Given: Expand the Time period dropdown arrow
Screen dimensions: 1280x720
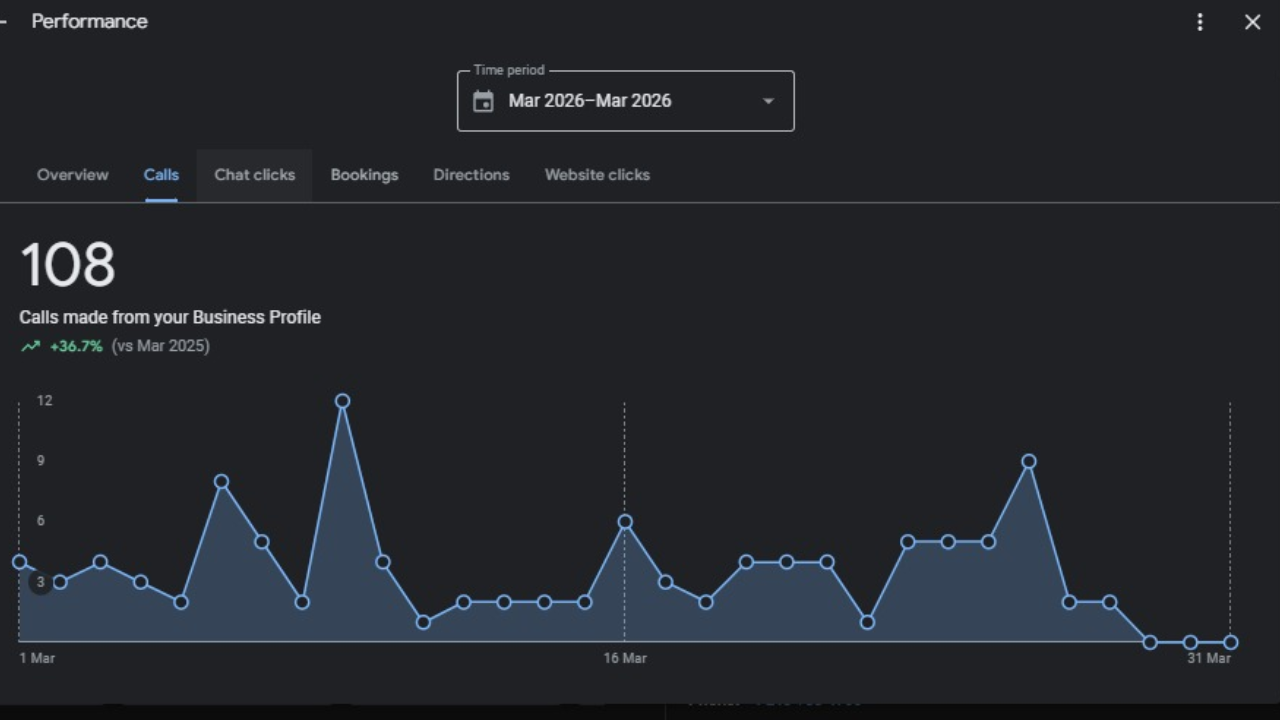Looking at the screenshot, I should 768,101.
